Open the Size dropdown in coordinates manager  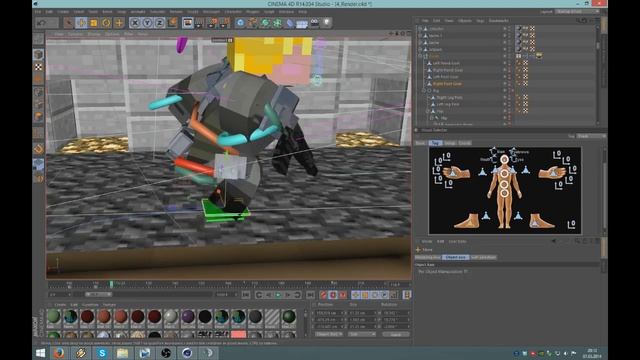(362, 334)
